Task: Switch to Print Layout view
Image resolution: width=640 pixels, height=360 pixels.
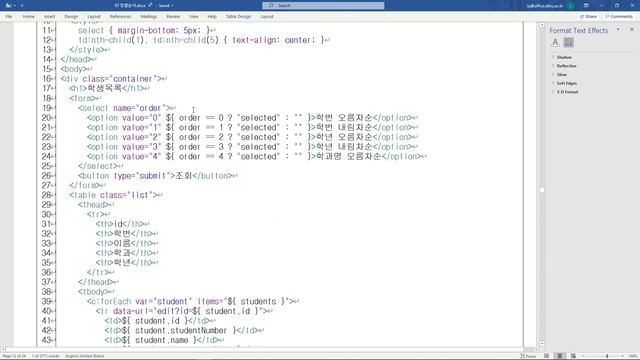Action: 560,356
